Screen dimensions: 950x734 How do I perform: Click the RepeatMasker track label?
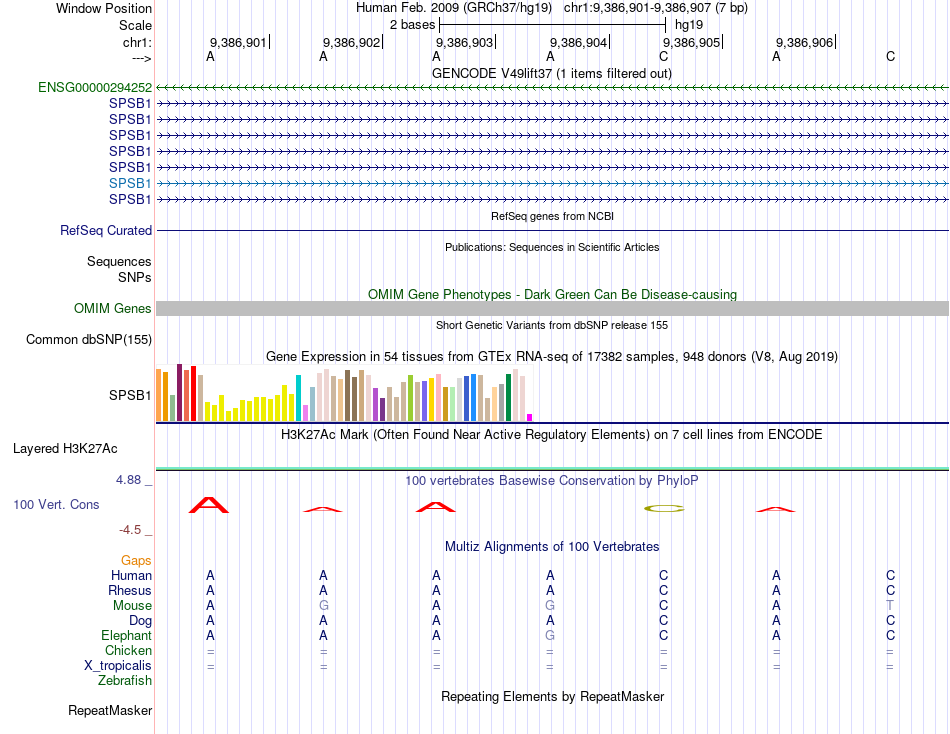(x=110, y=710)
